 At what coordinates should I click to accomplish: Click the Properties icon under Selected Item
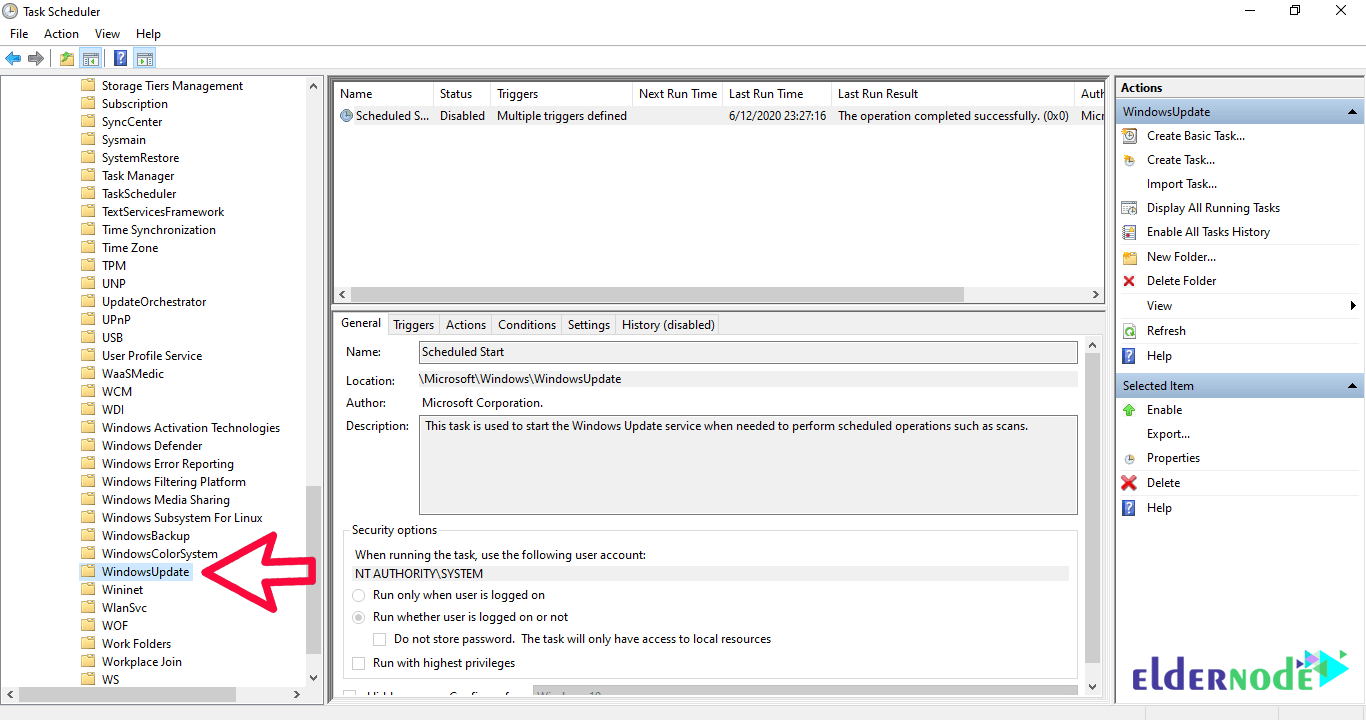[1129, 458]
